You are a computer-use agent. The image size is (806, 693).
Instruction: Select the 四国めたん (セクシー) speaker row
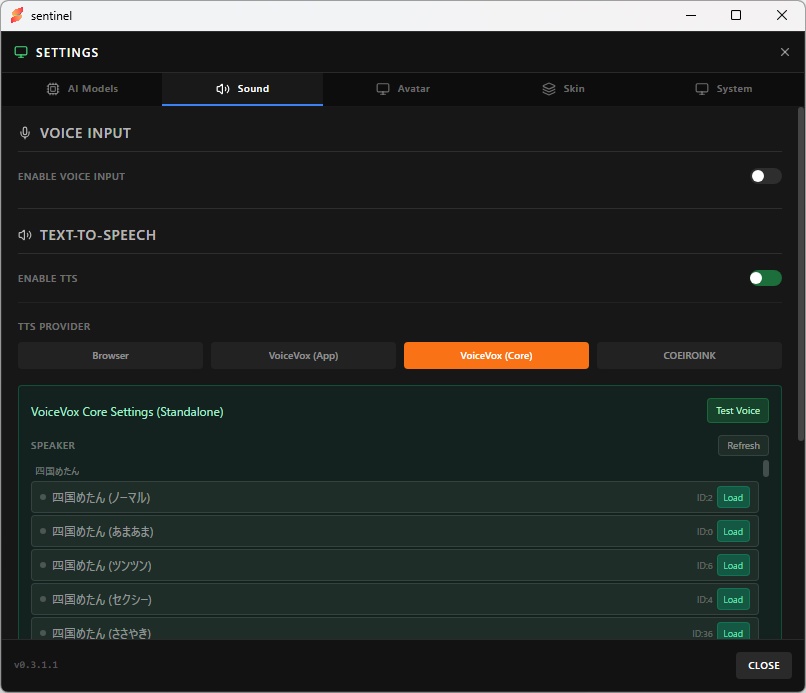[395, 599]
